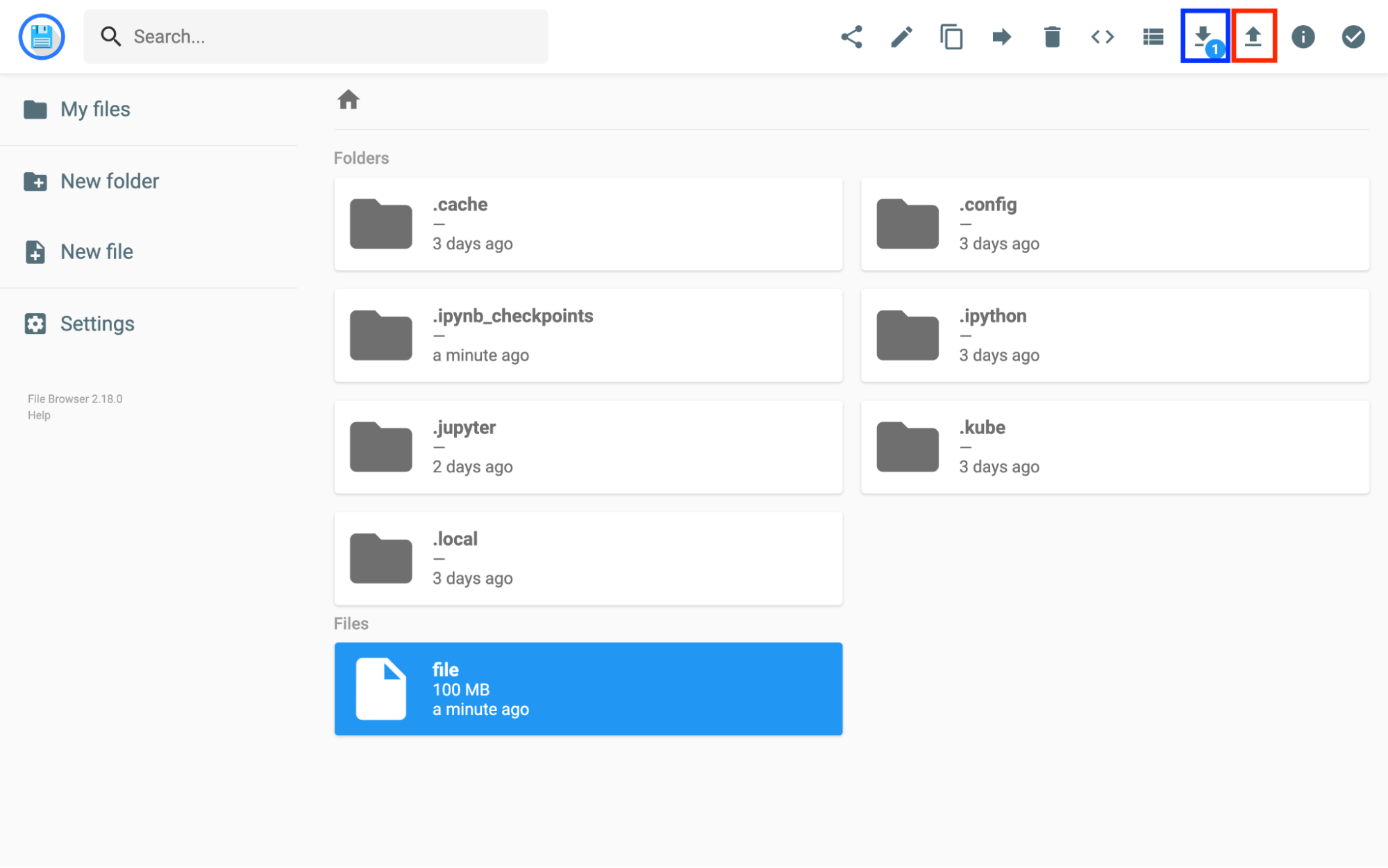Image resolution: width=1388 pixels, height=868 pixels.
Task: Move file with the arrow icon
Action: coord(1002,37)
